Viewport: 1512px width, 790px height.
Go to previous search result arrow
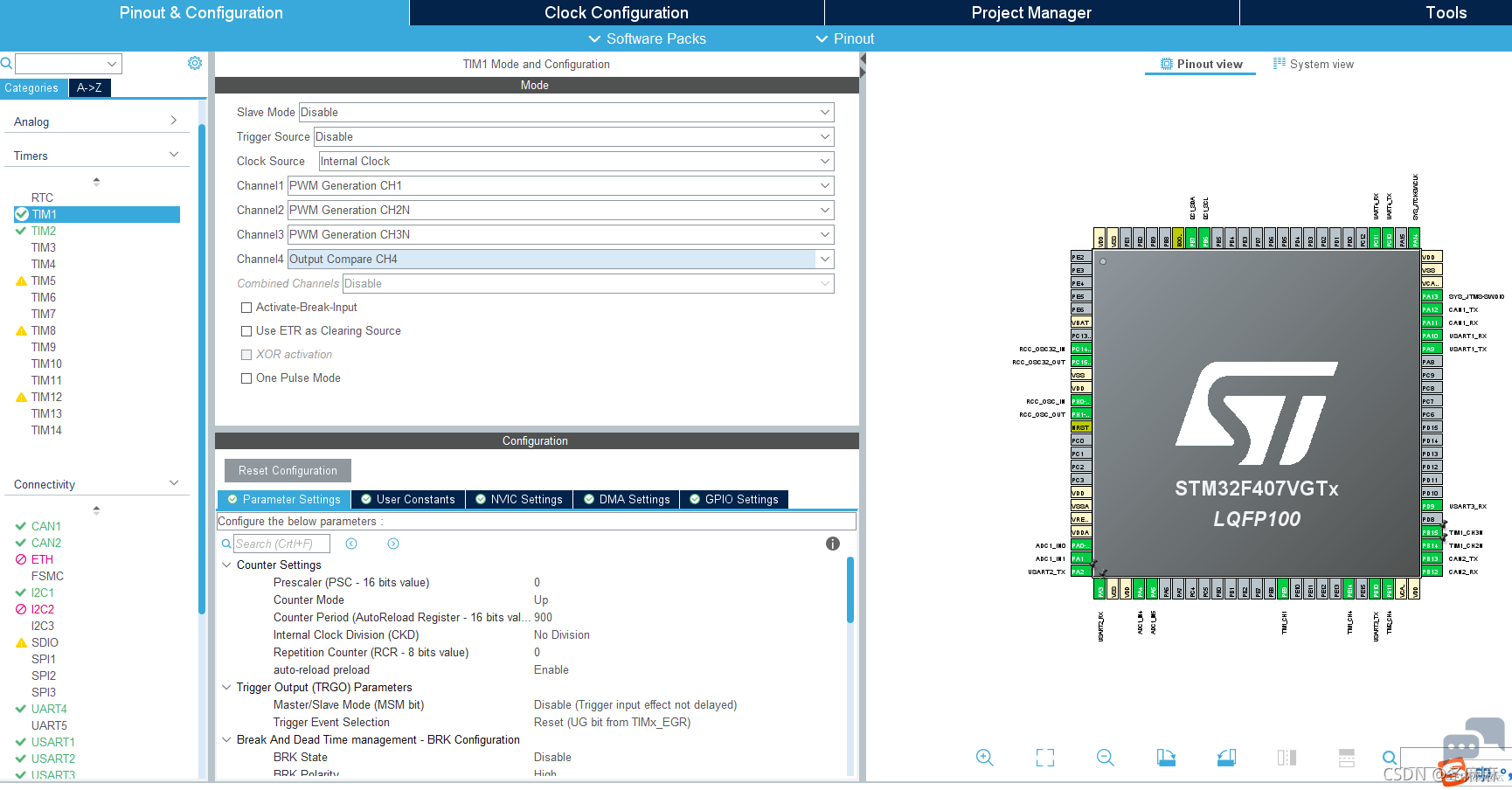point(351,544)
